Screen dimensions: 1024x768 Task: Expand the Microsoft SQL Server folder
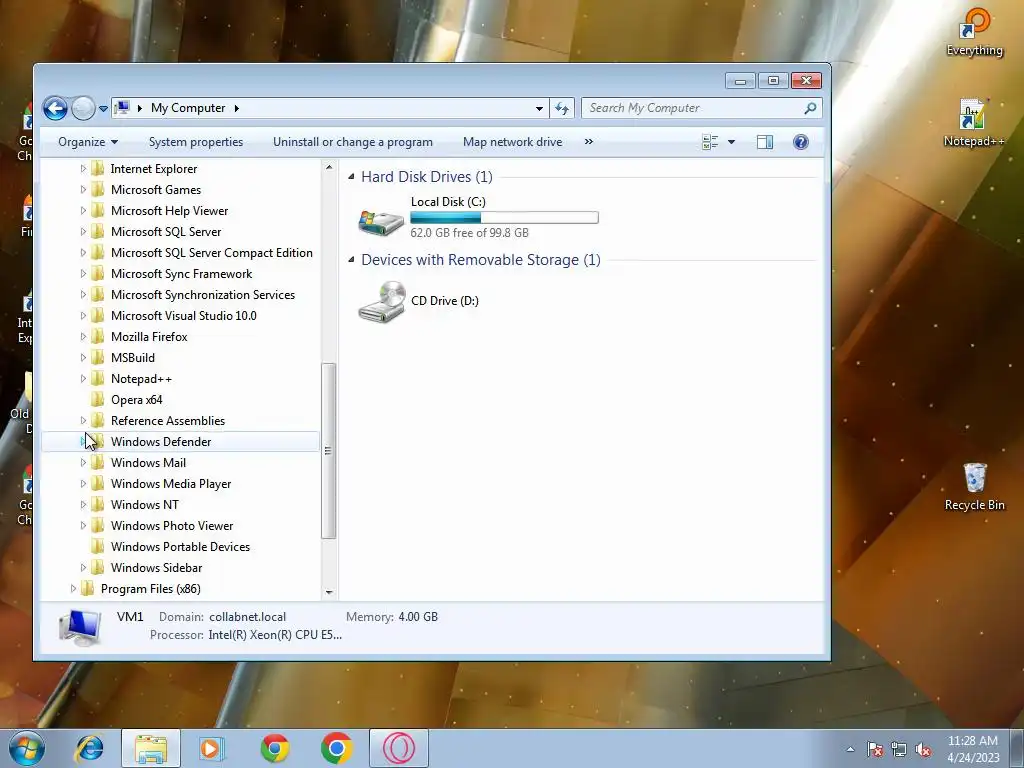pos(83,231)
